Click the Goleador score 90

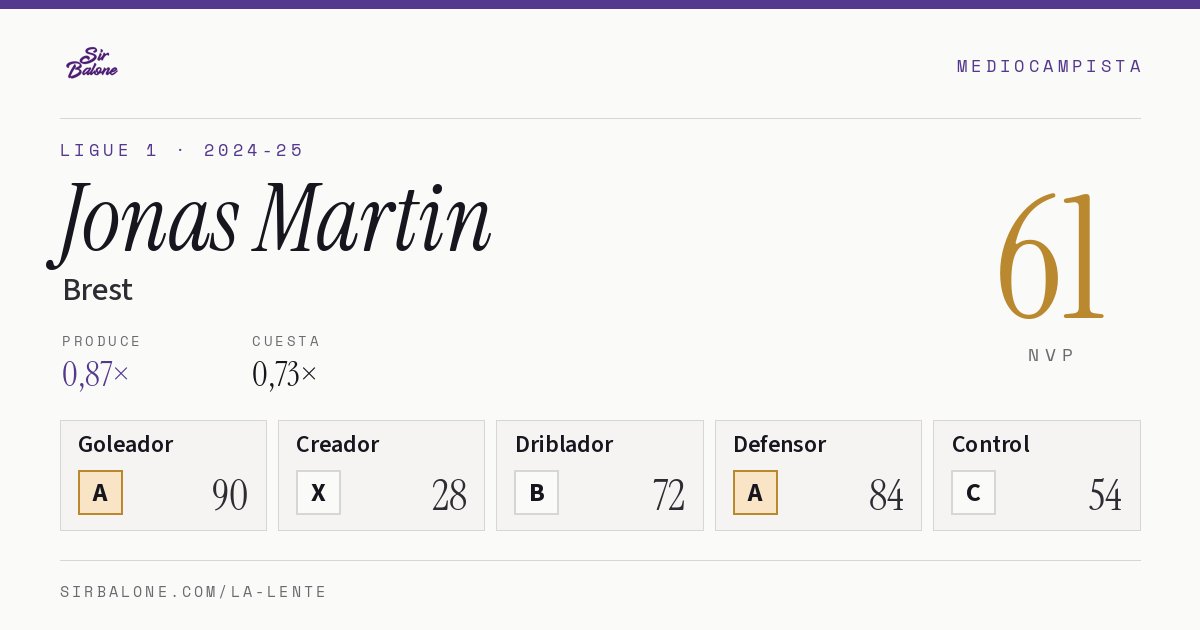point(230,495)
